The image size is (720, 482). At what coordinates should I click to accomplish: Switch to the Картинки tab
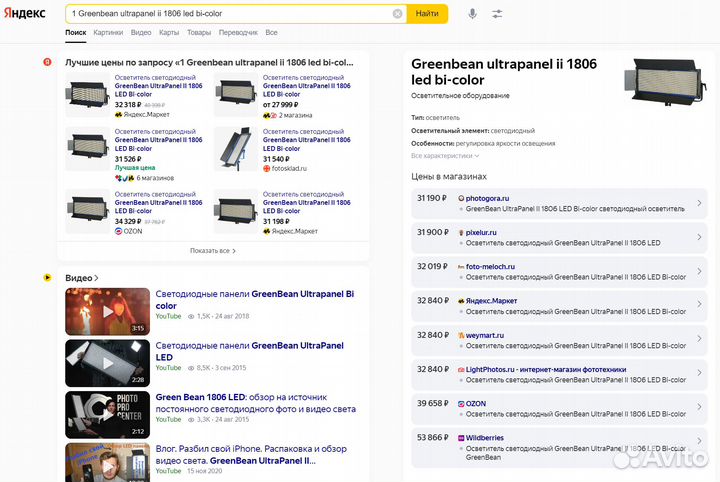click(108, 33)
